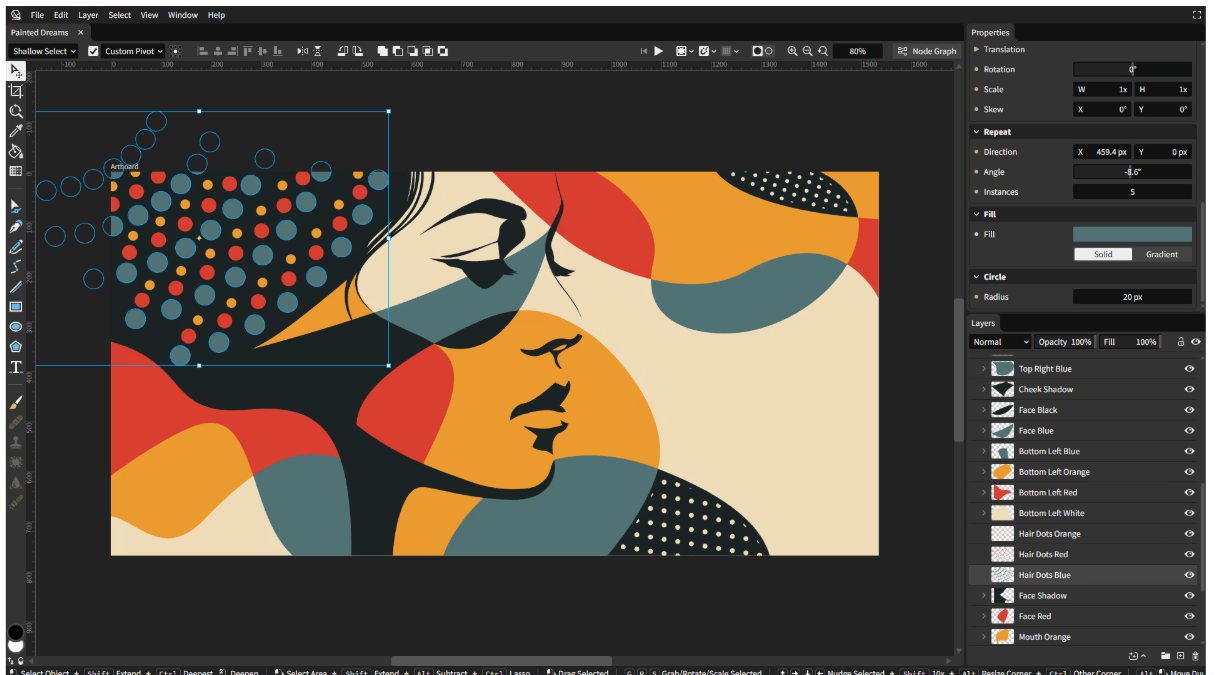Image resolution: width=1215 pixels, height=675 pixels.
Task: Select the Hair Dots Orange layer
Action: pos(1084,534)
